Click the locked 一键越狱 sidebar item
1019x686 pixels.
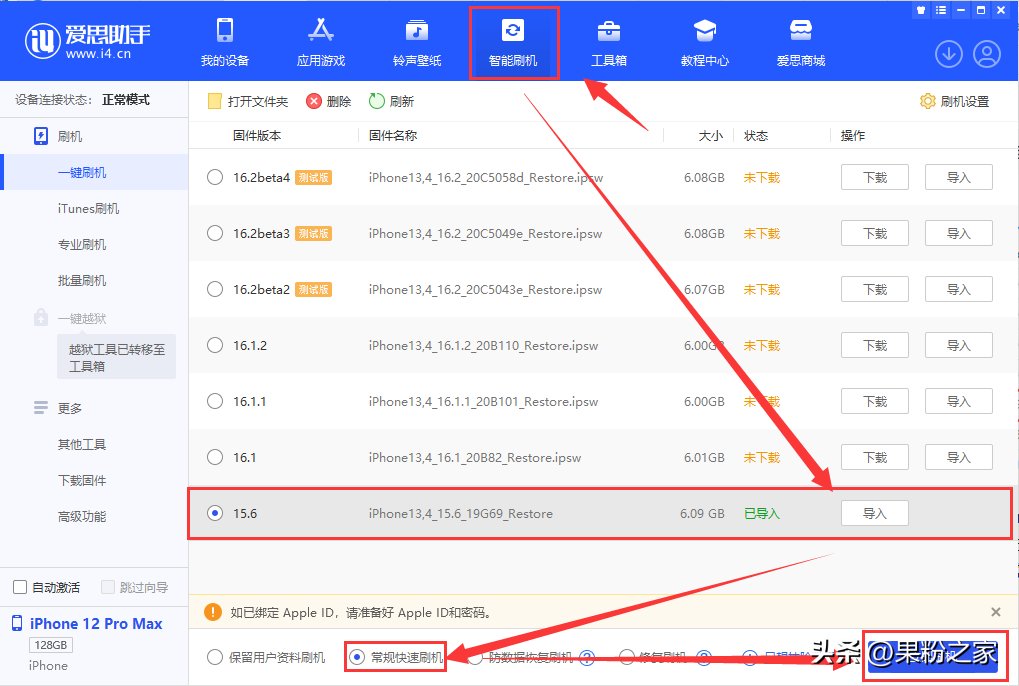click(81, 318)
